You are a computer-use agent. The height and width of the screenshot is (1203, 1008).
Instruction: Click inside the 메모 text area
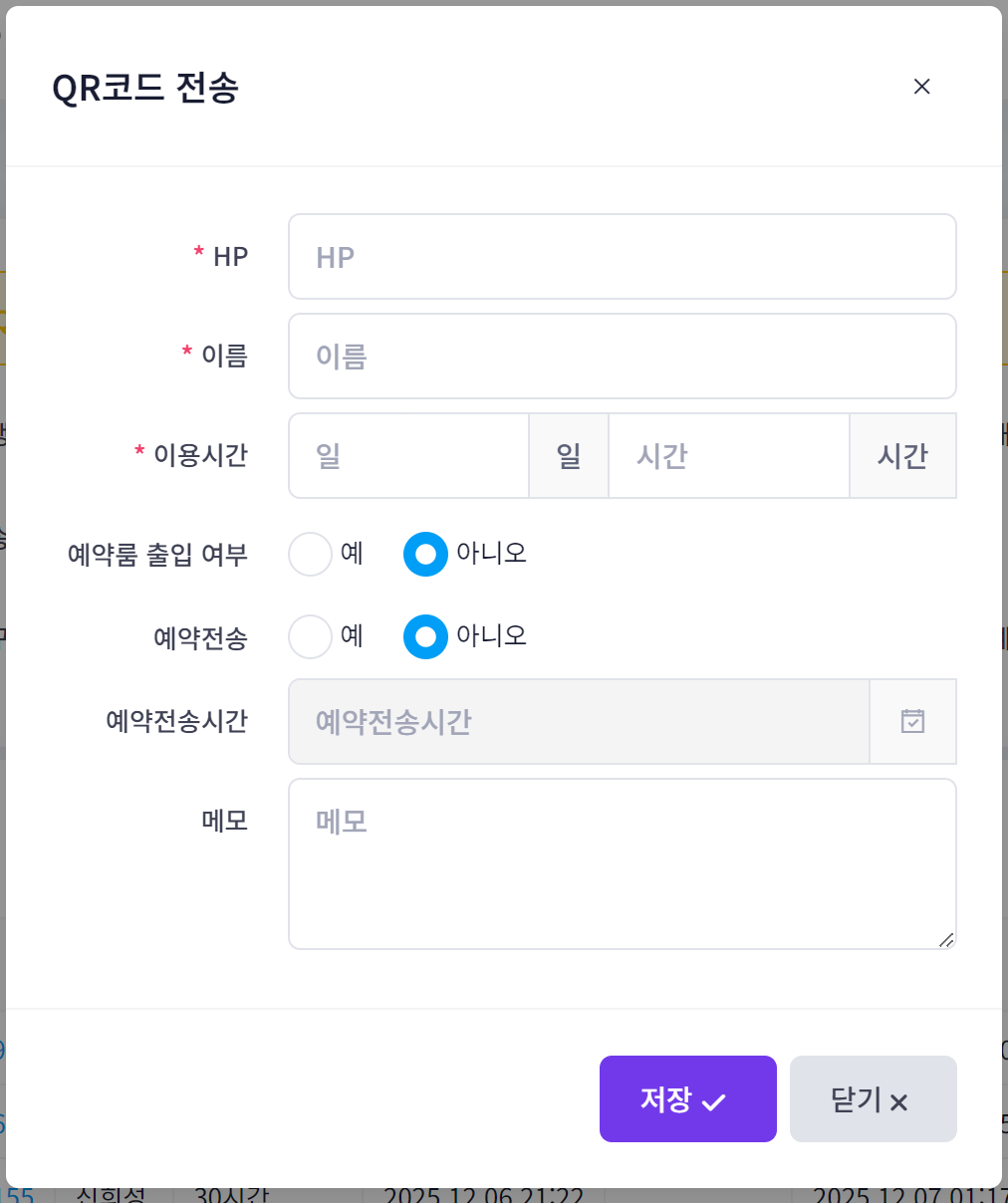(622, 863)
